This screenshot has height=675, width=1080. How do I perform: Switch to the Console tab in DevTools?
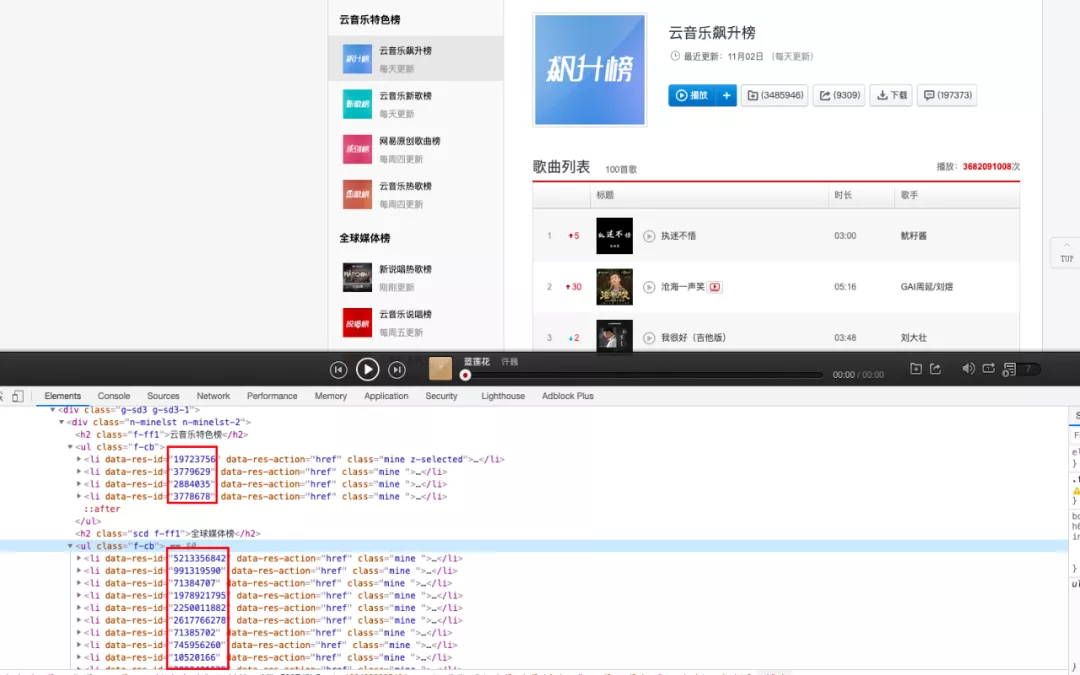pyautogui.click(x=114, y=396)
